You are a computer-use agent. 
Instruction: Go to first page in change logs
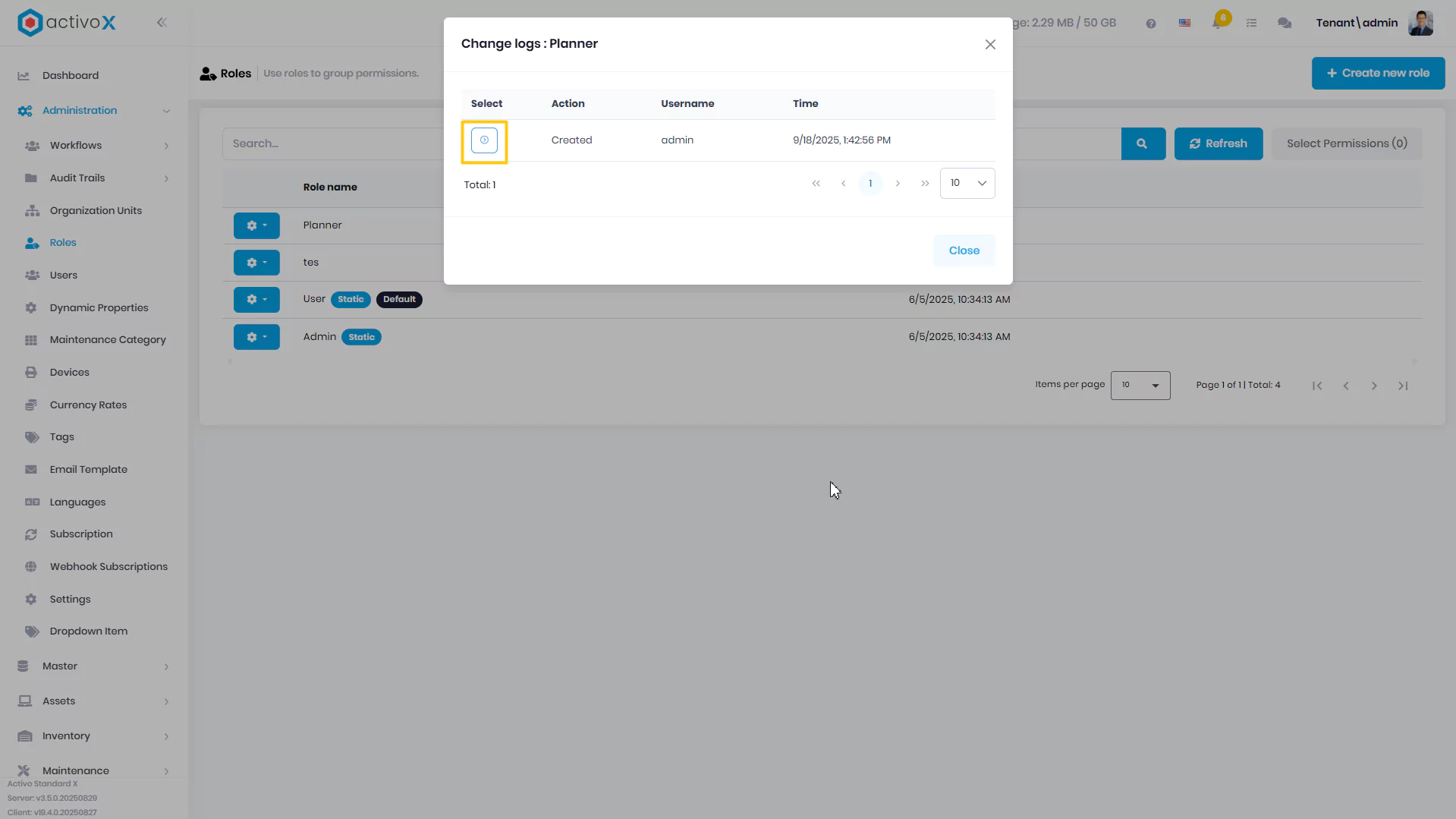[816, 184]
